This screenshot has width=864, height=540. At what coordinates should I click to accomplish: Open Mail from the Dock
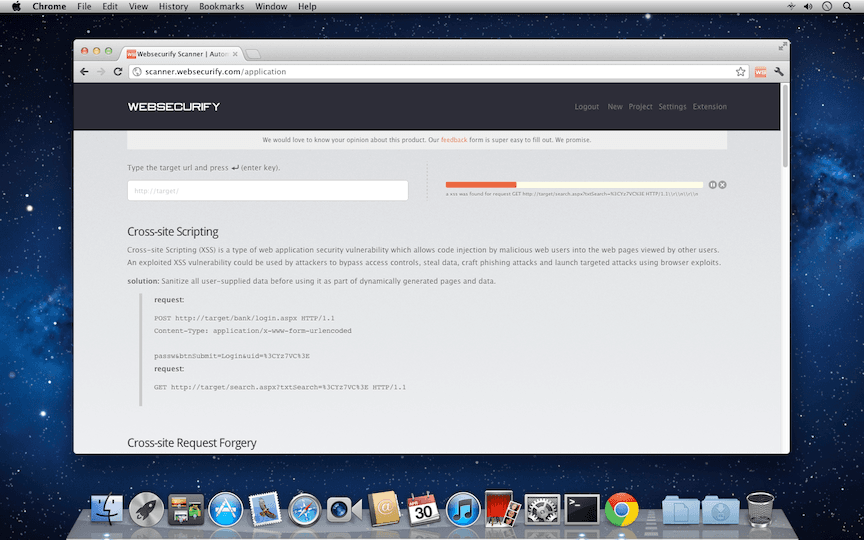point(265,509)
